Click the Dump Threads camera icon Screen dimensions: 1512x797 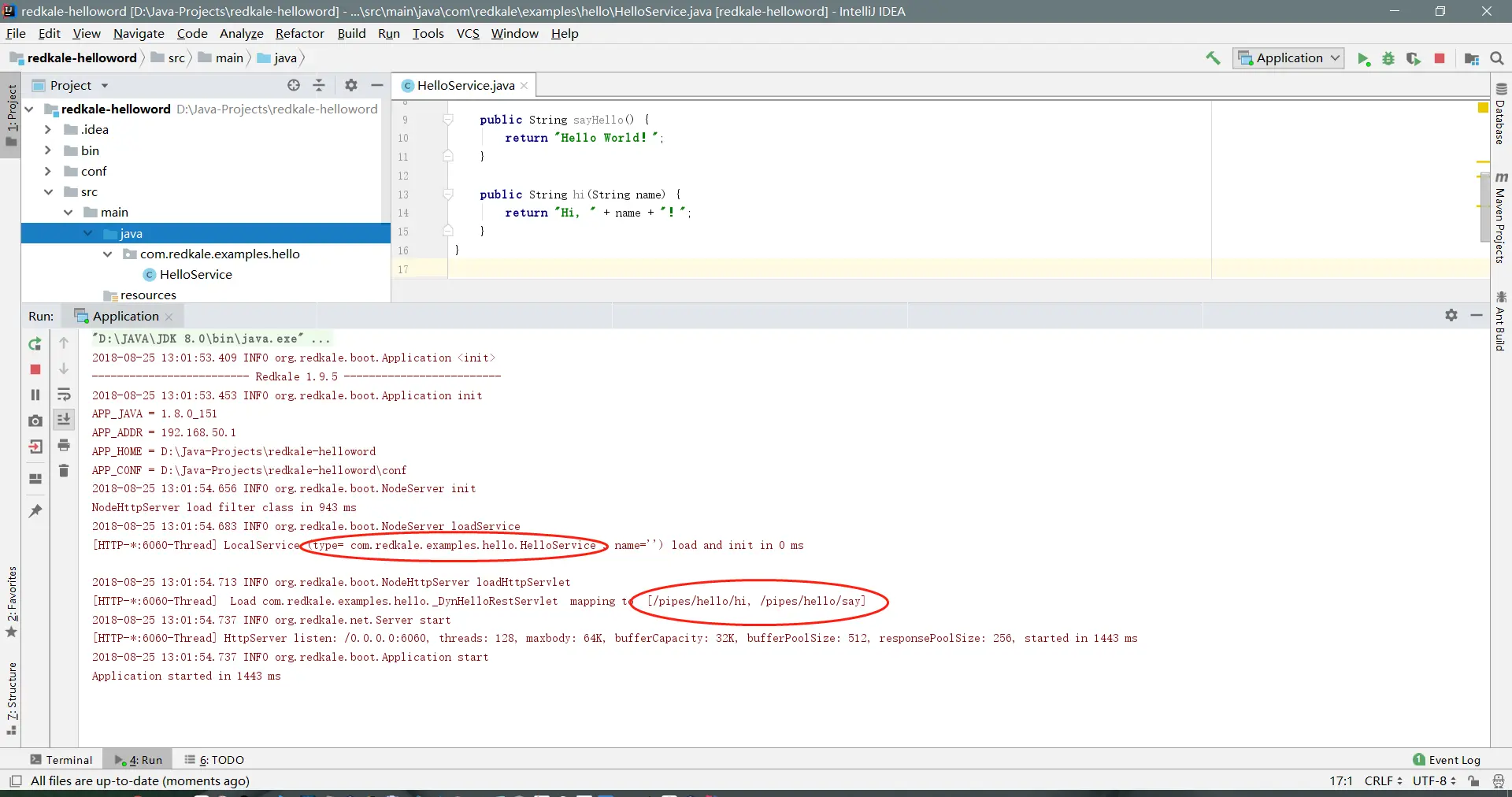tap(35, 421)
